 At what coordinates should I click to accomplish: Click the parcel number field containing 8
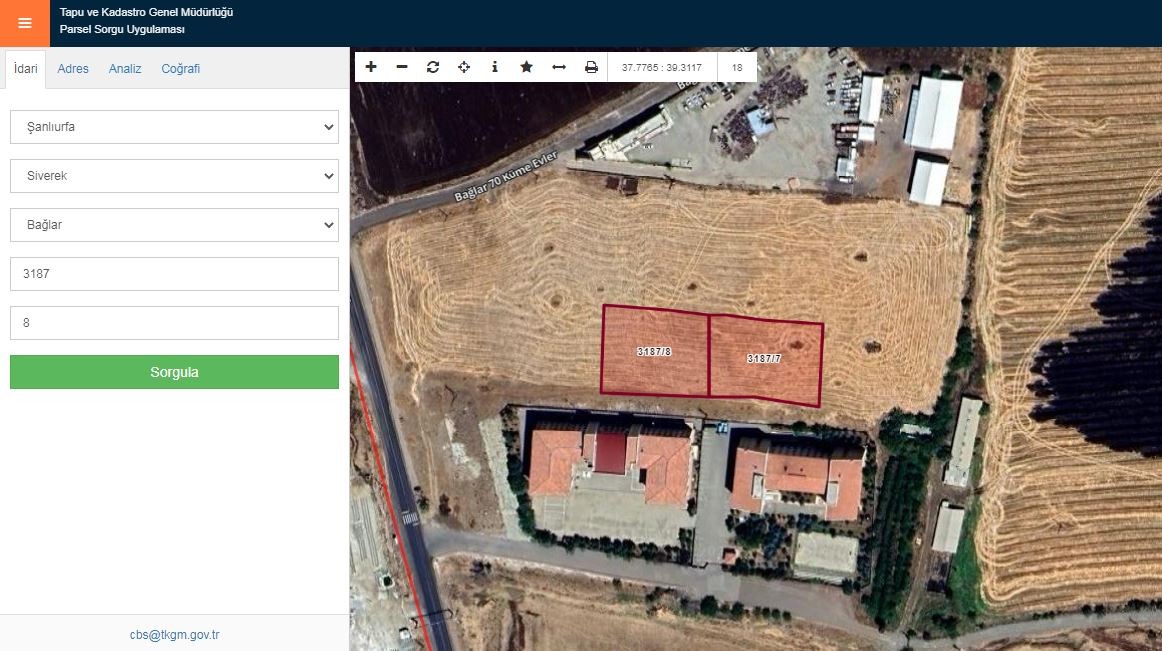(174, 323)
